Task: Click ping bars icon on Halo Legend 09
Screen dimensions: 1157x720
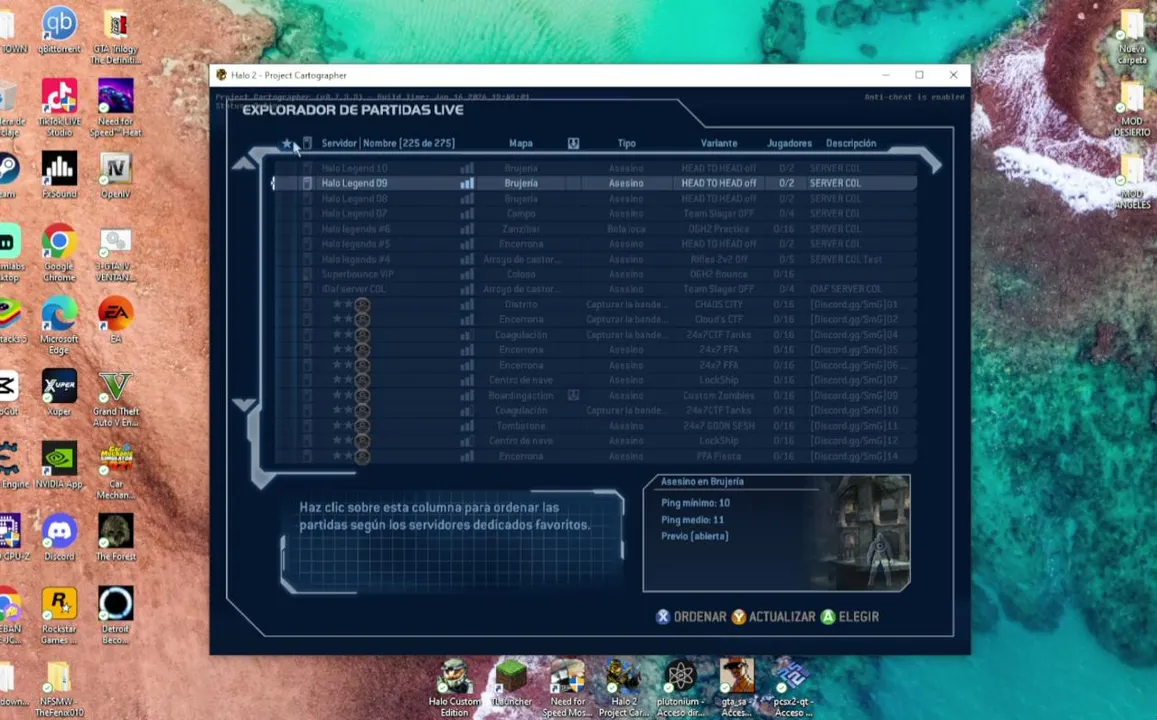Action: point(467,183)
